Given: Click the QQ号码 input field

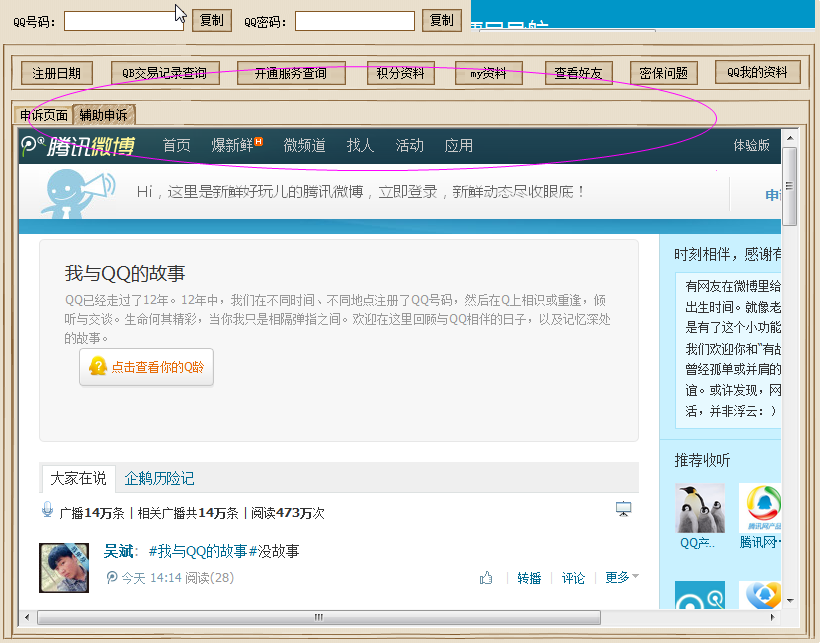Looking at the screenshot, I should 124,21.
